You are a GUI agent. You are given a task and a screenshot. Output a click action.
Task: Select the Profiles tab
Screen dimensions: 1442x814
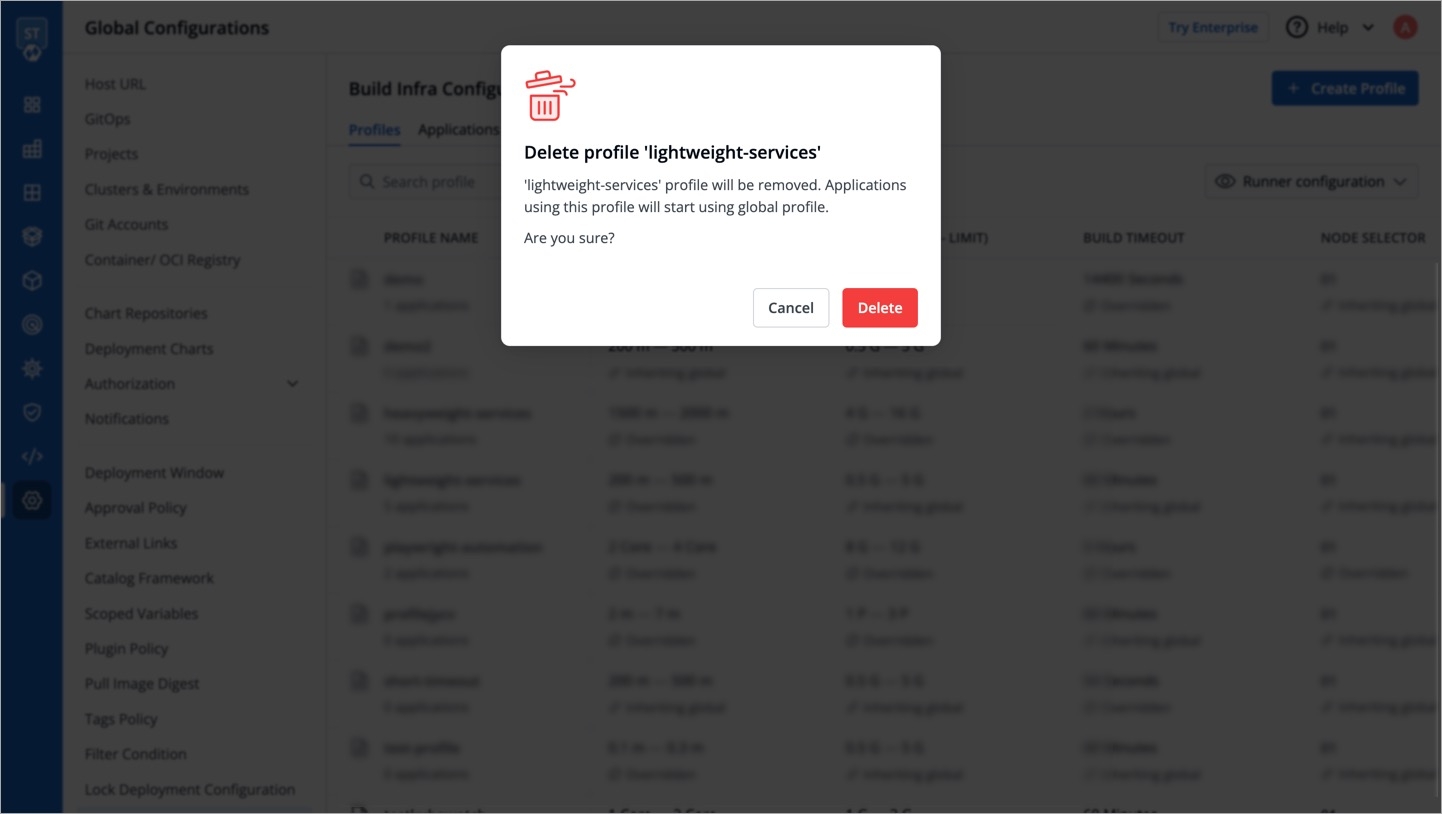[x=374, y=129]
